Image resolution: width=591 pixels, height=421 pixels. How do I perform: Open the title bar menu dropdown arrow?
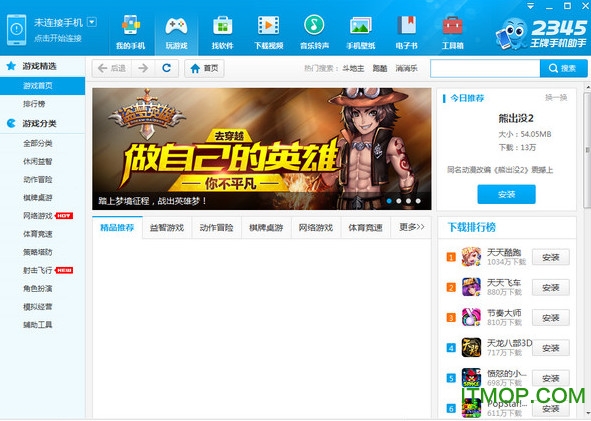tap(531, 6)
